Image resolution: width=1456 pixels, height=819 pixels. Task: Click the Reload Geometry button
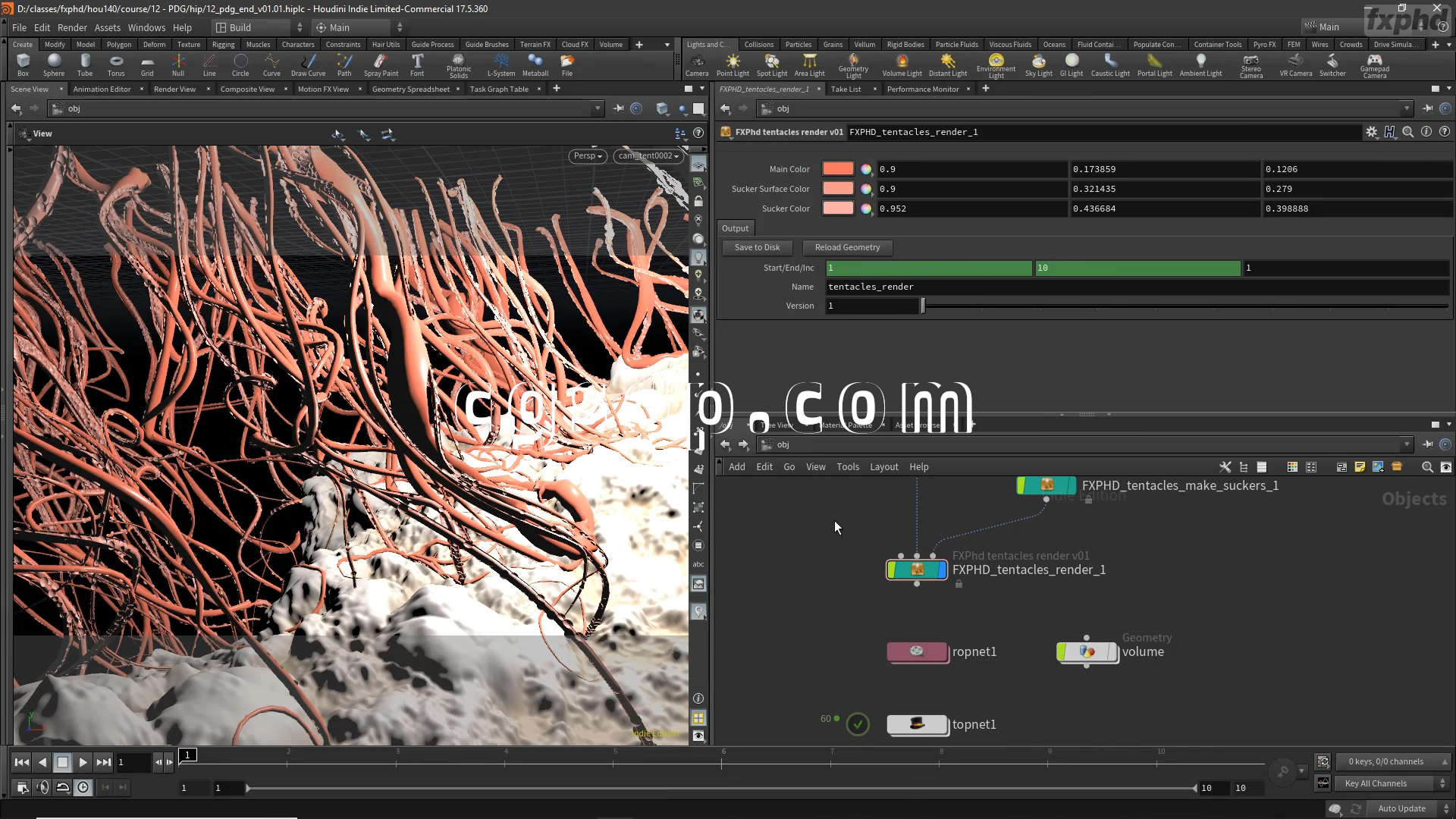click(x=847, y=247)
